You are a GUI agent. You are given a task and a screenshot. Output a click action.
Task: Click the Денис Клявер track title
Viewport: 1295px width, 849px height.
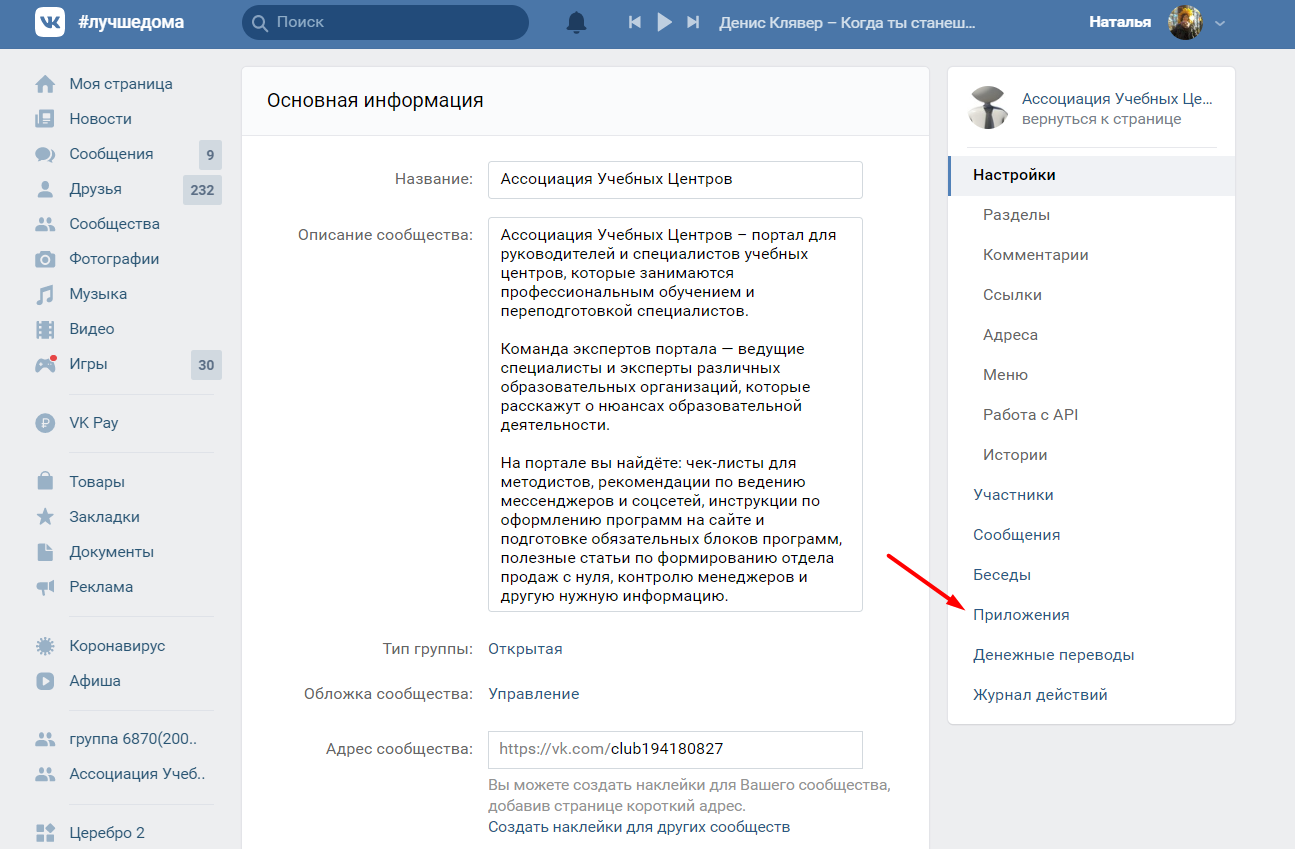click(x=847, y=22)
